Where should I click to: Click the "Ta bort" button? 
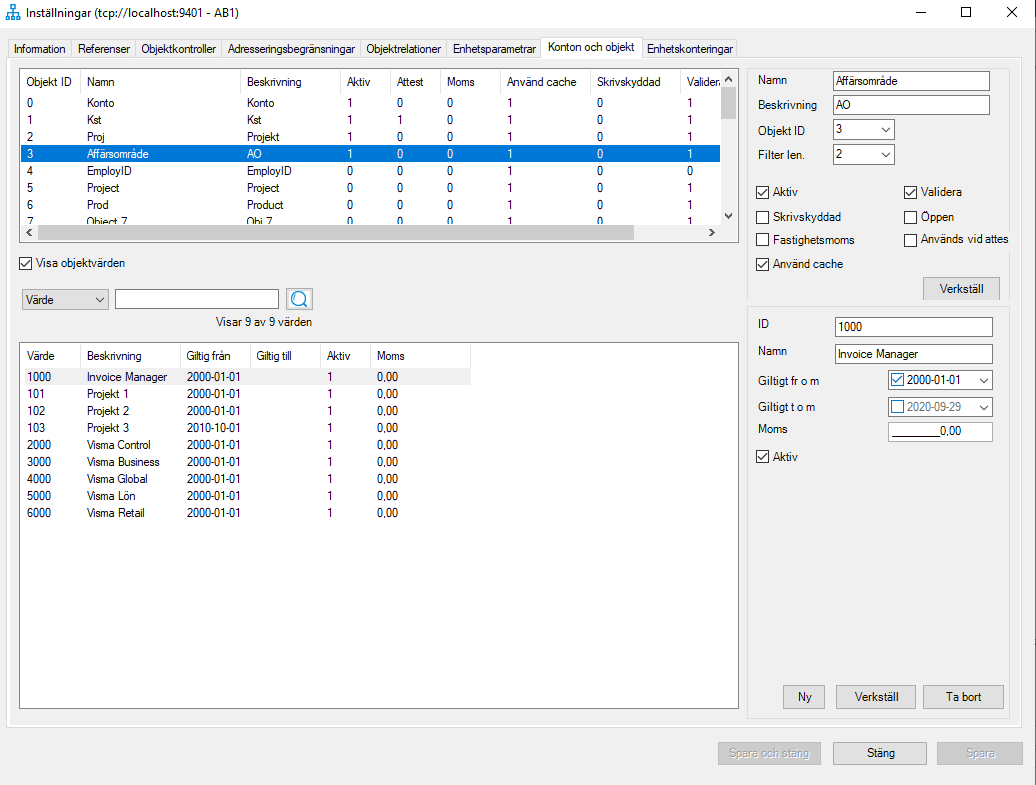962,697
